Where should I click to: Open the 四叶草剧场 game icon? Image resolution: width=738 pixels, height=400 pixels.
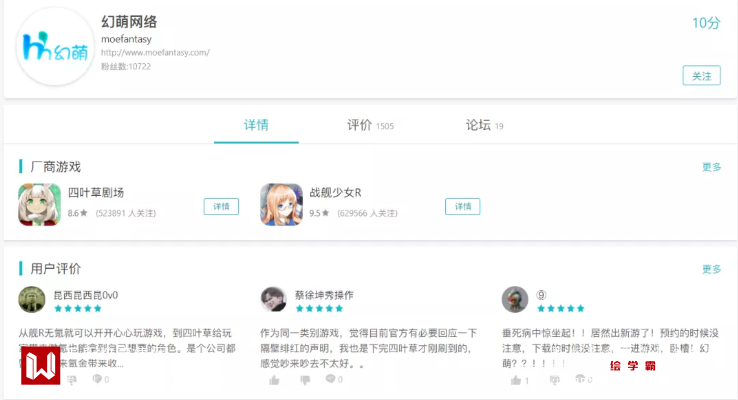coord(40,205)
